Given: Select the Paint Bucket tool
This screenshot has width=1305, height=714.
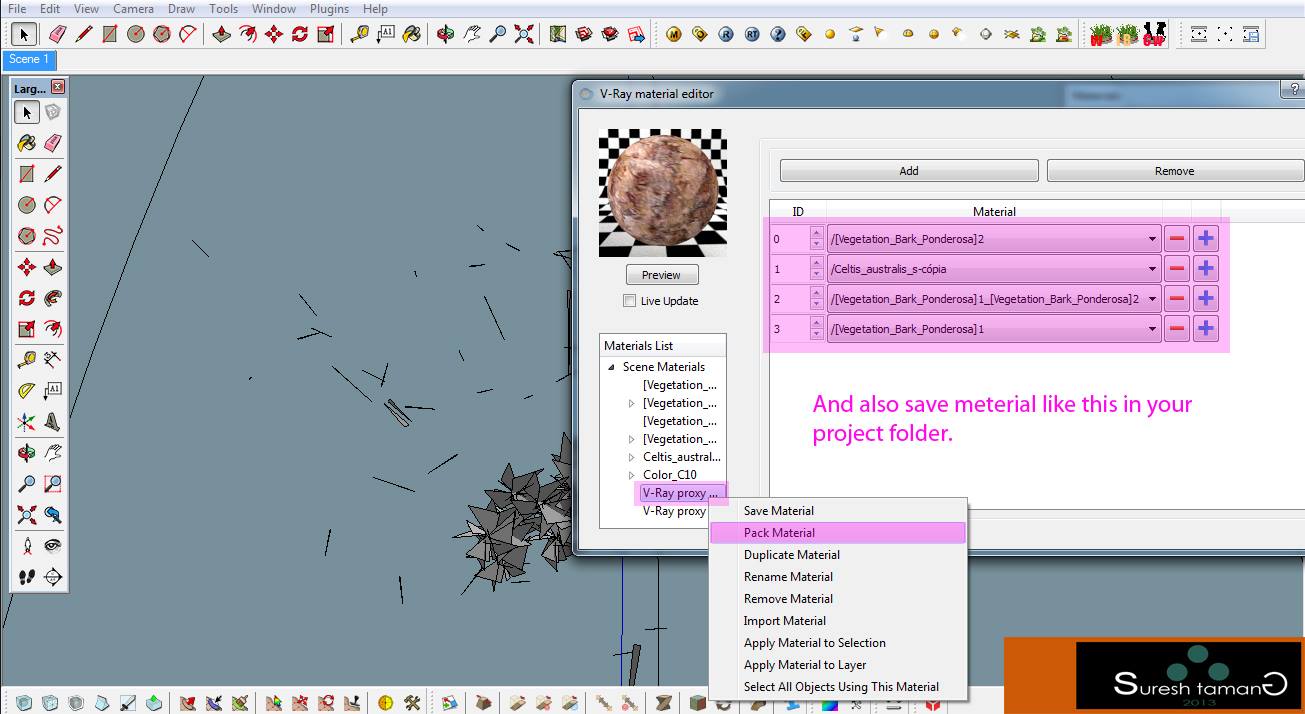Looking at the screenshot, I should click(x=25, y=142).
